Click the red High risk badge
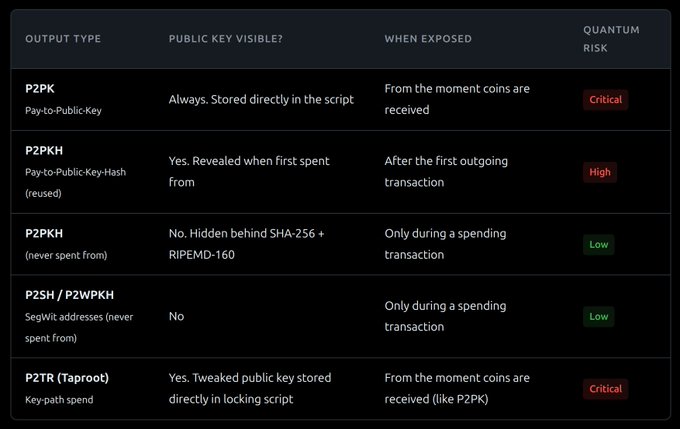680x429 pixels. pos(600,172)
